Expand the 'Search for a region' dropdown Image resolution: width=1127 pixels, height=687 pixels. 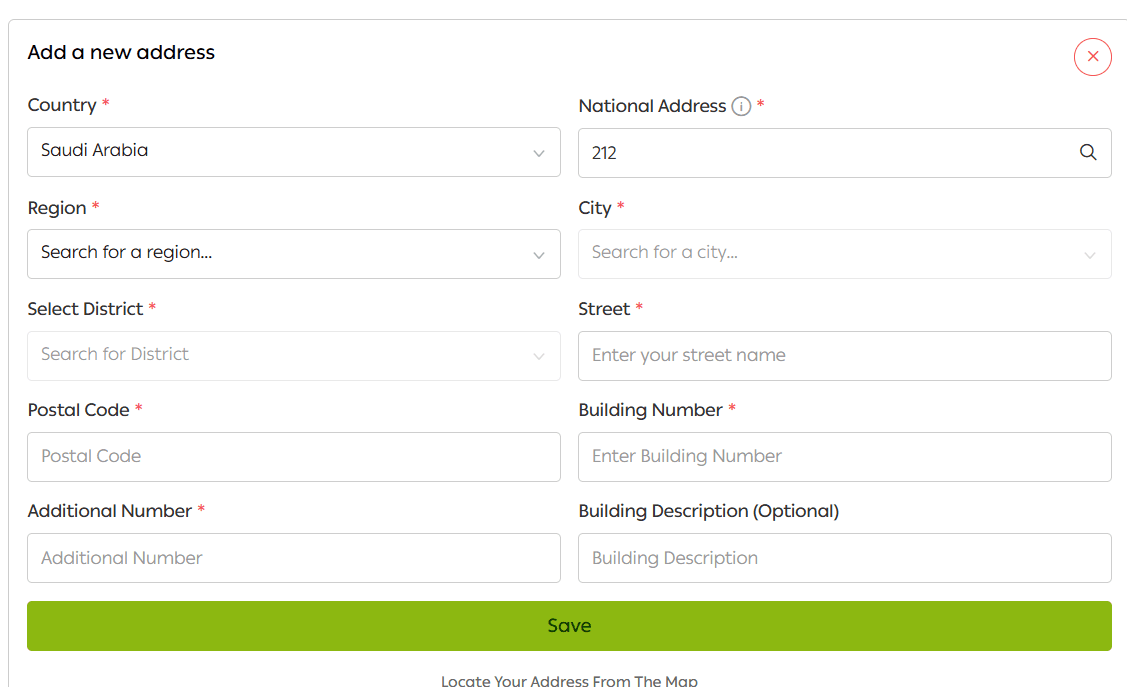280,254
